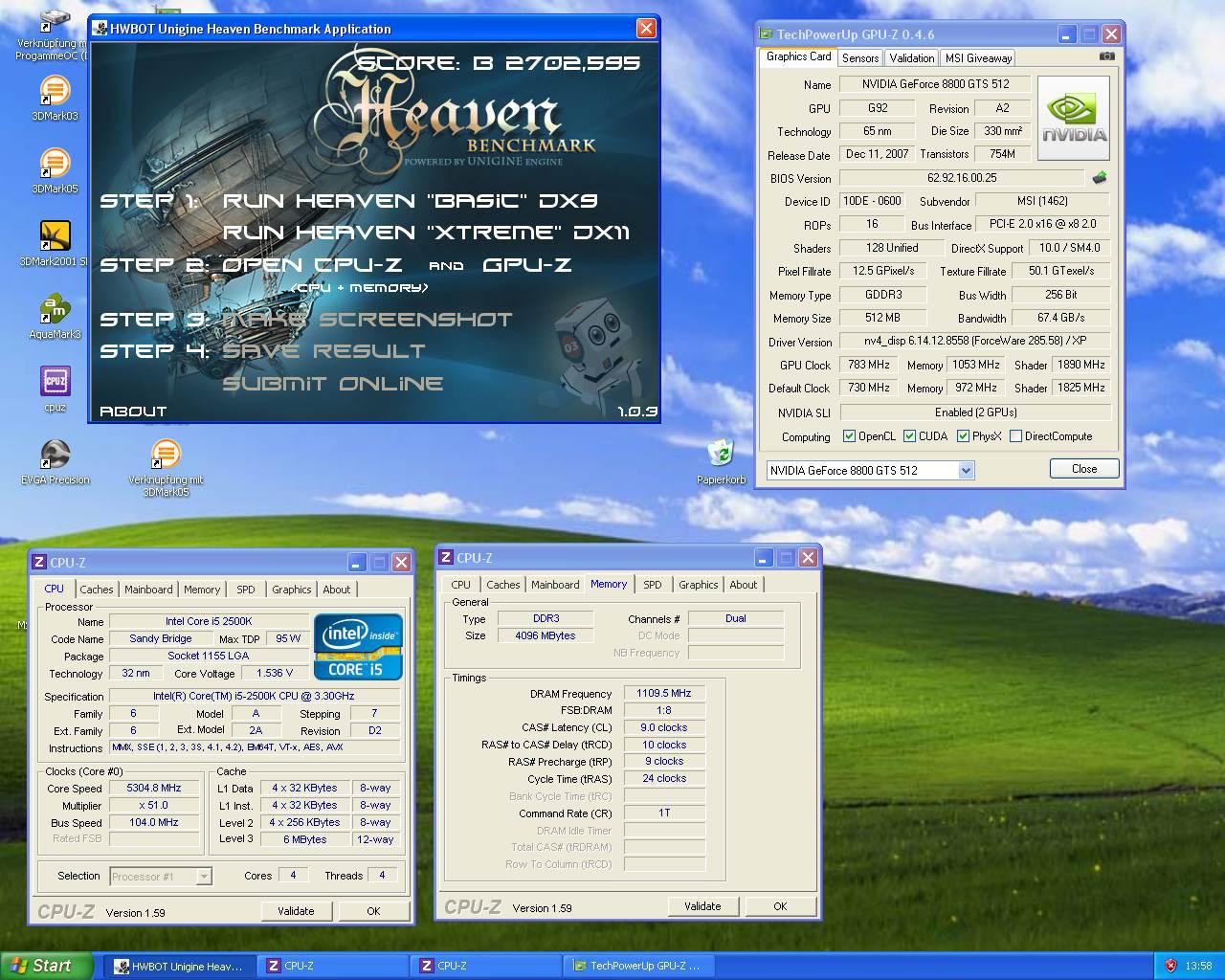The height and width of the screenshot is (980, 1225).
Task: Switch to HWBOT Unigine Heaven taskbar item
Action: (179, 967)
